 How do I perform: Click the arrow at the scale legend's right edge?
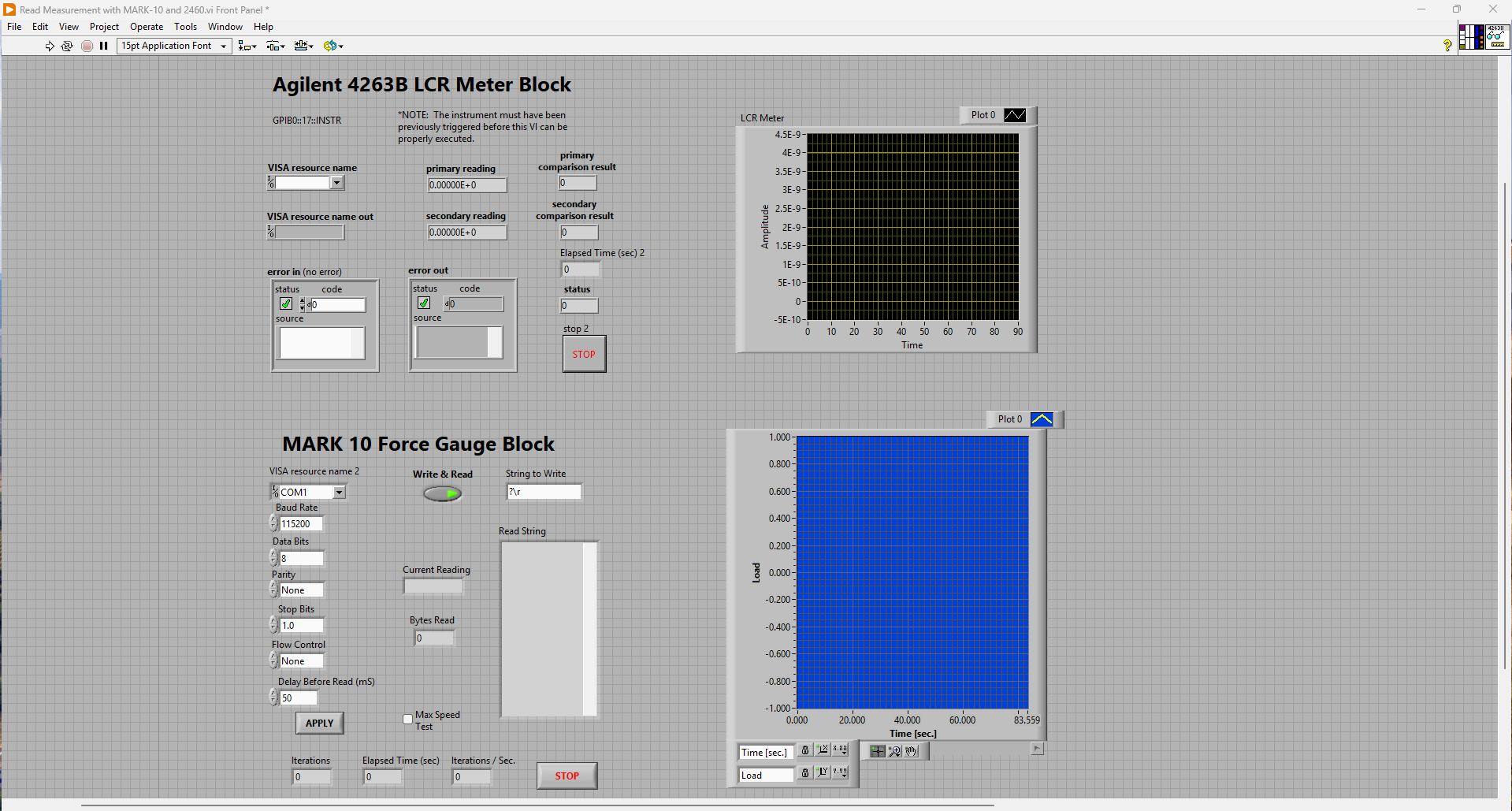click(x=1038, y=749)
